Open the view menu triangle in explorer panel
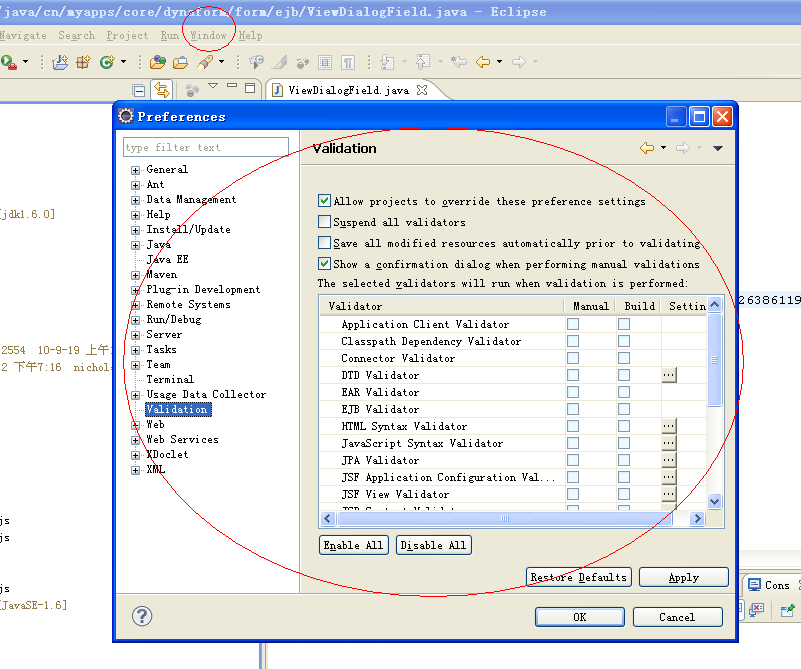The height and width of the screenshot is (669, 801). click(x=213, y=86)
